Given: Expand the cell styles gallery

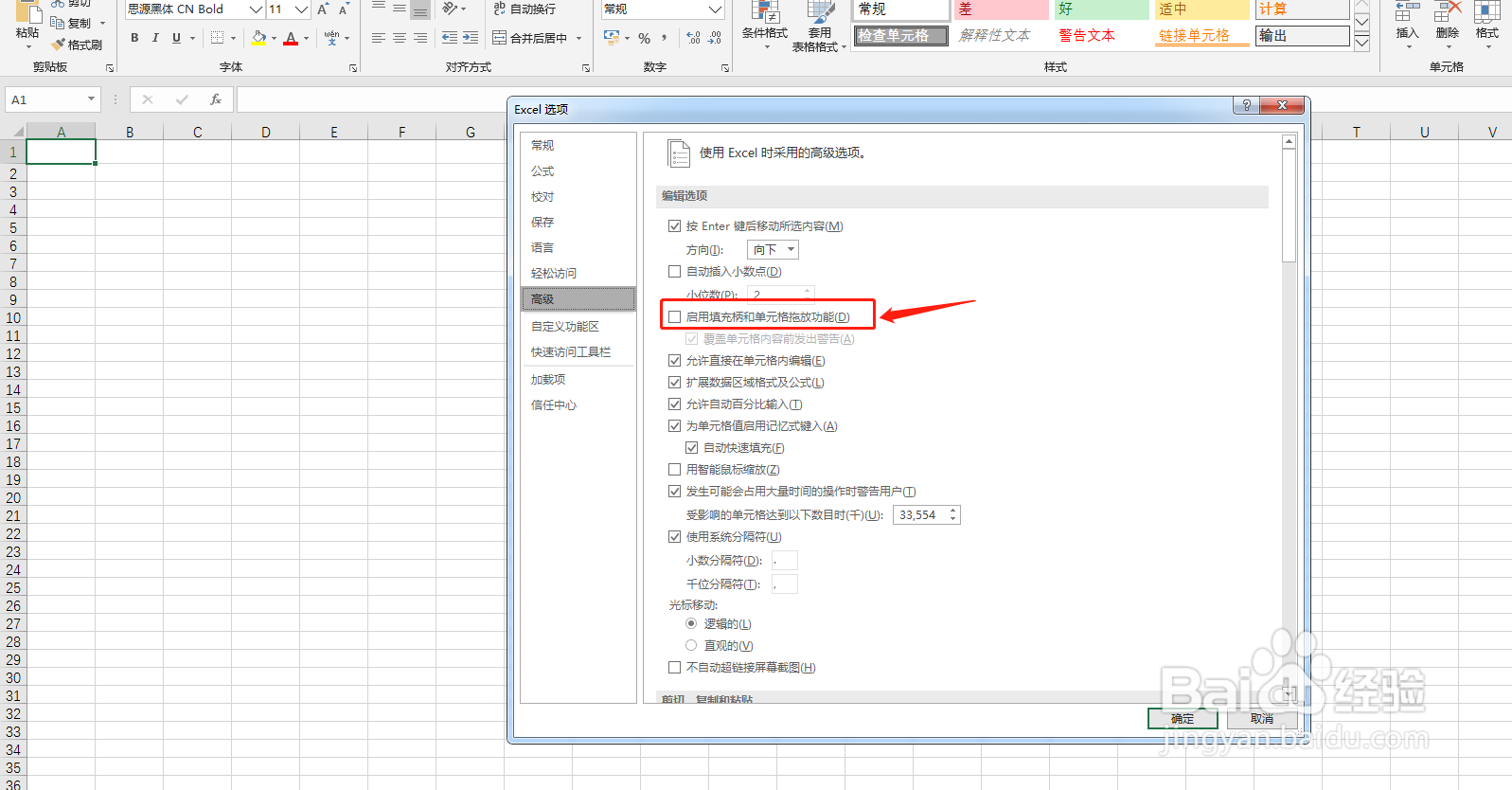Looking at the screenshot, I should coord(1361,43).
